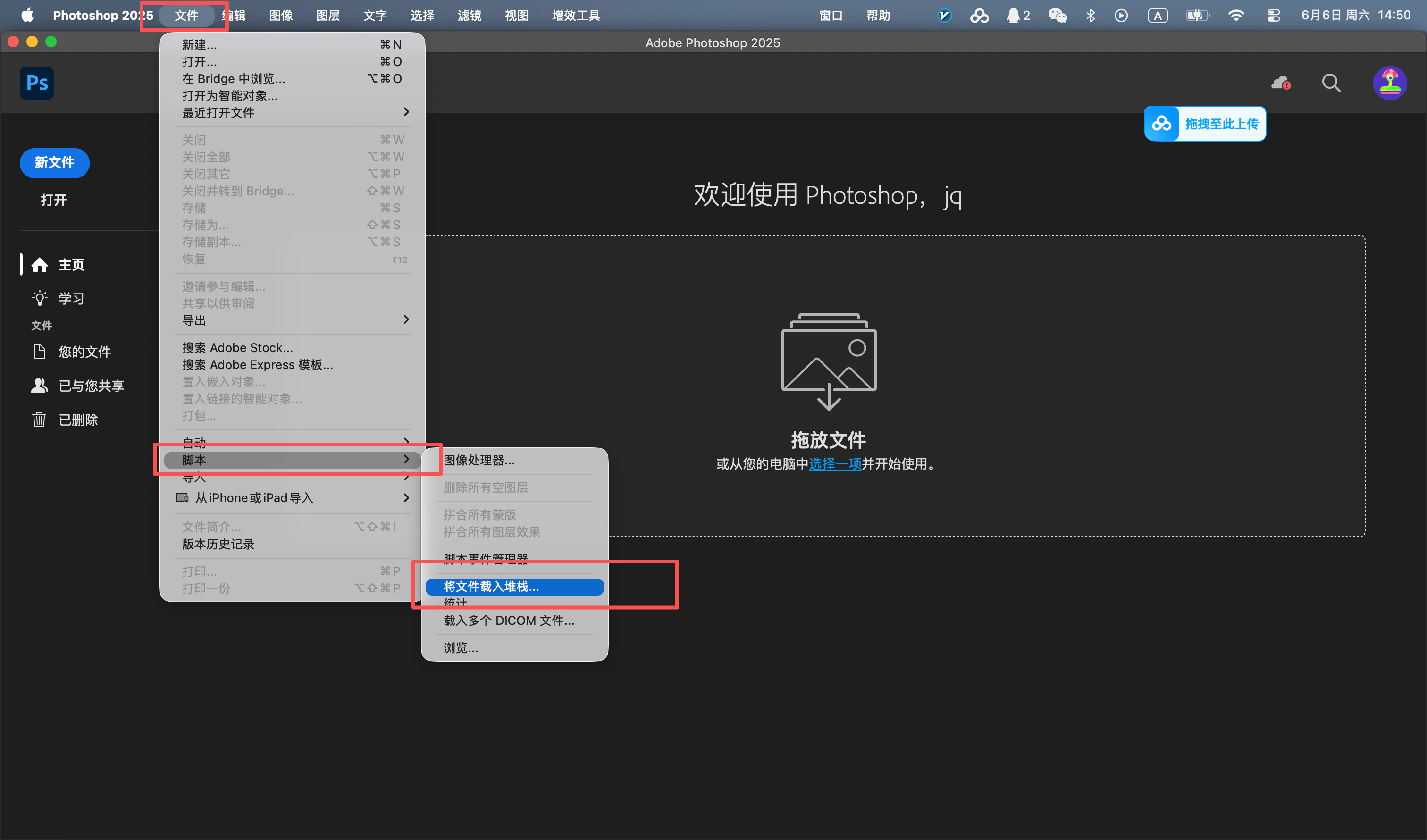The height and width of the screenshot is (840, 1427).
Task: Go to 主页 home in sidebar
Action: [x=58, y=265]
